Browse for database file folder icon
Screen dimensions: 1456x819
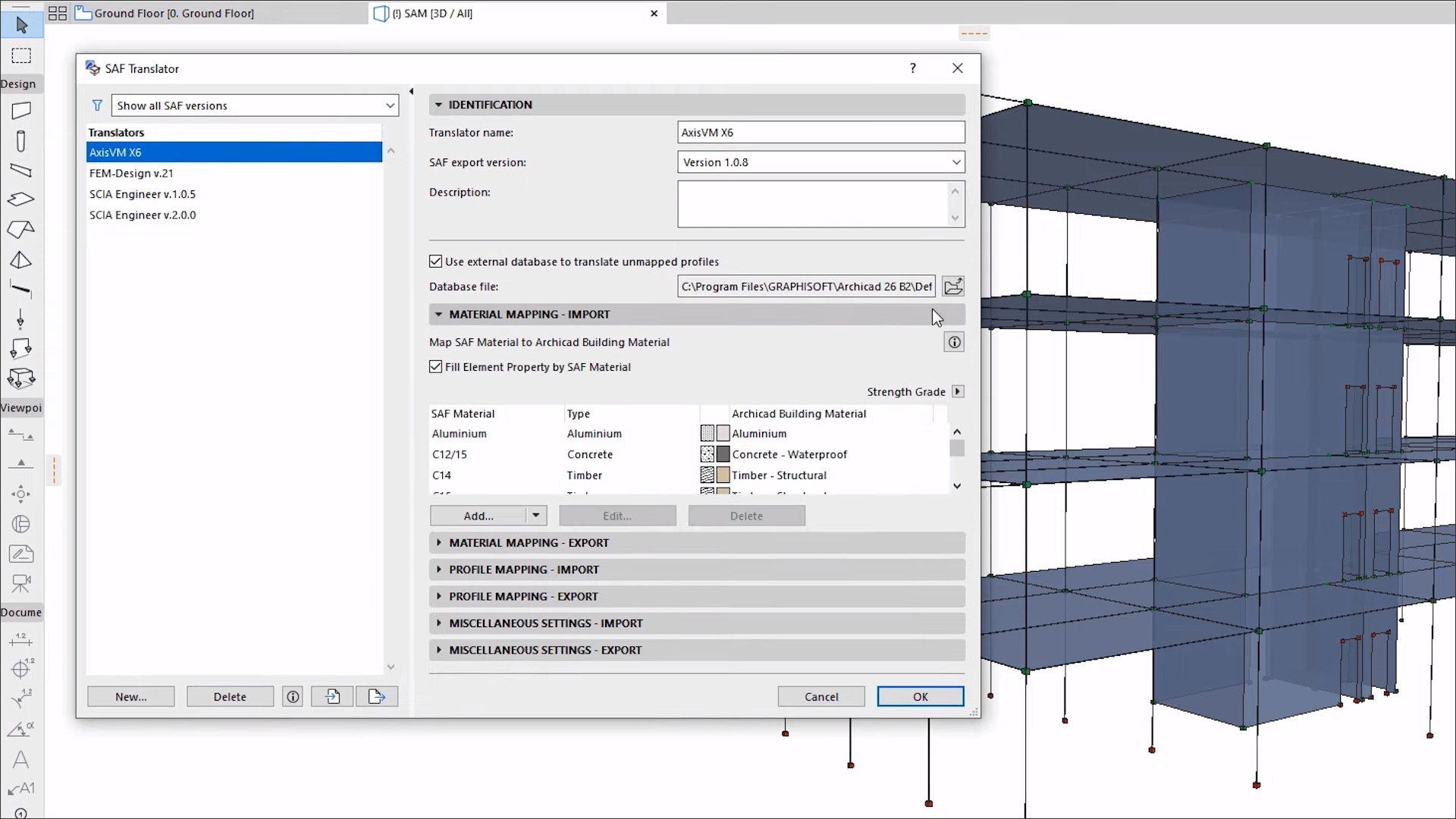coord(953,287)
